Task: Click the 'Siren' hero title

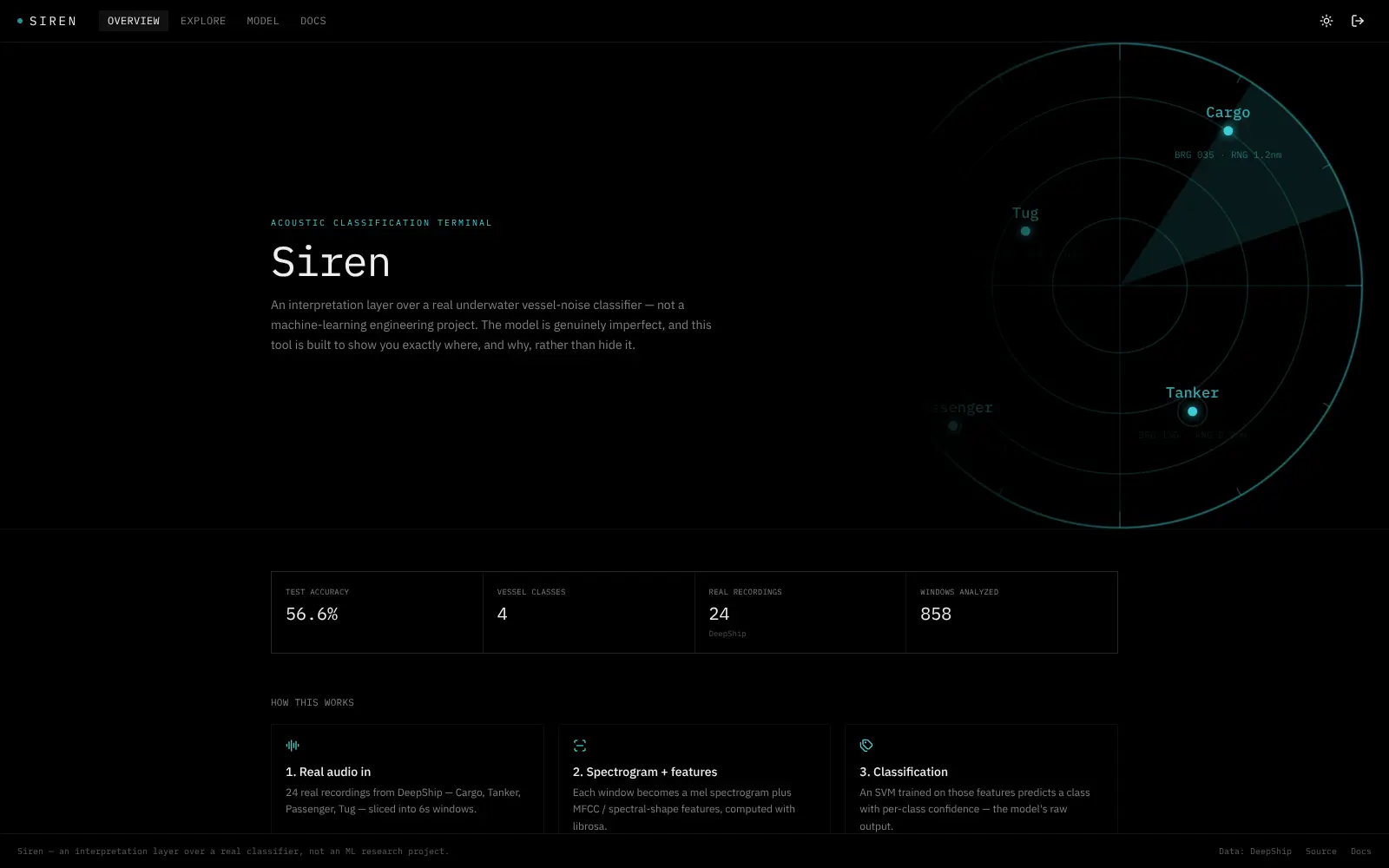Action: (331, 262)
